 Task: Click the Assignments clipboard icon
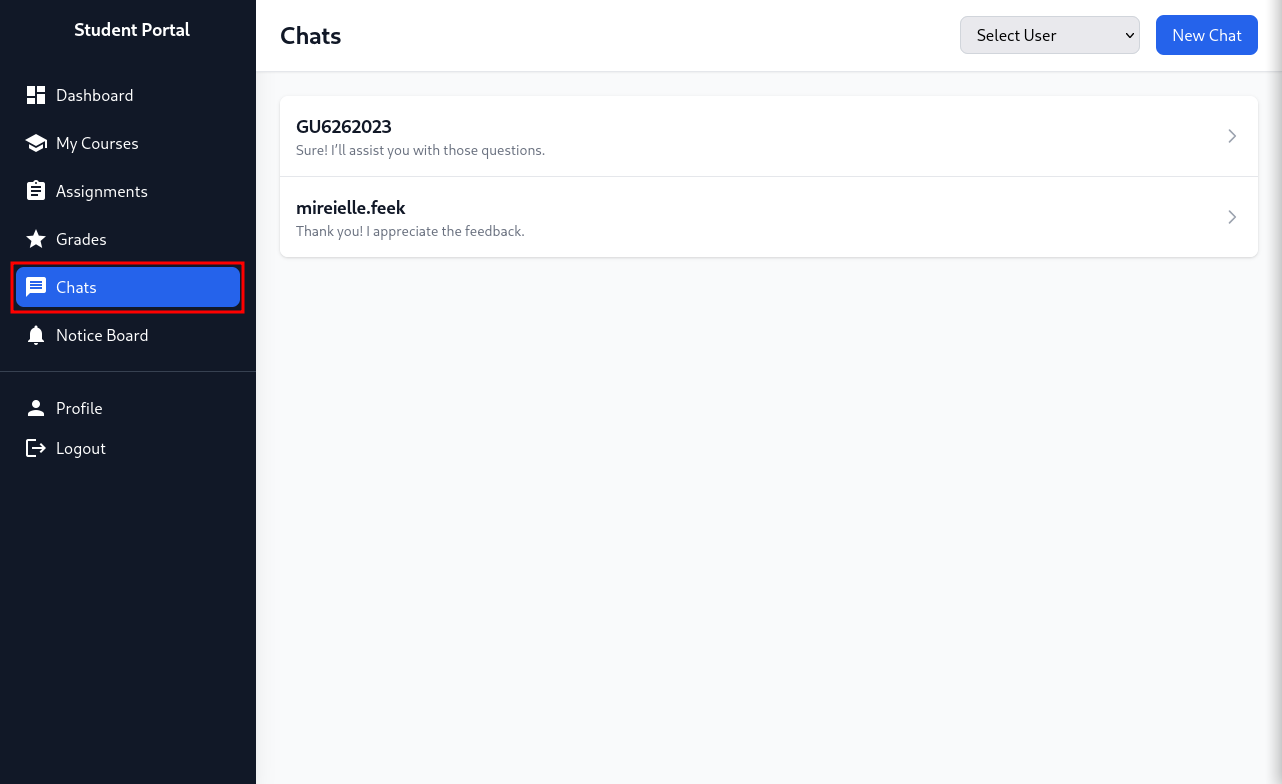[36, 191]
